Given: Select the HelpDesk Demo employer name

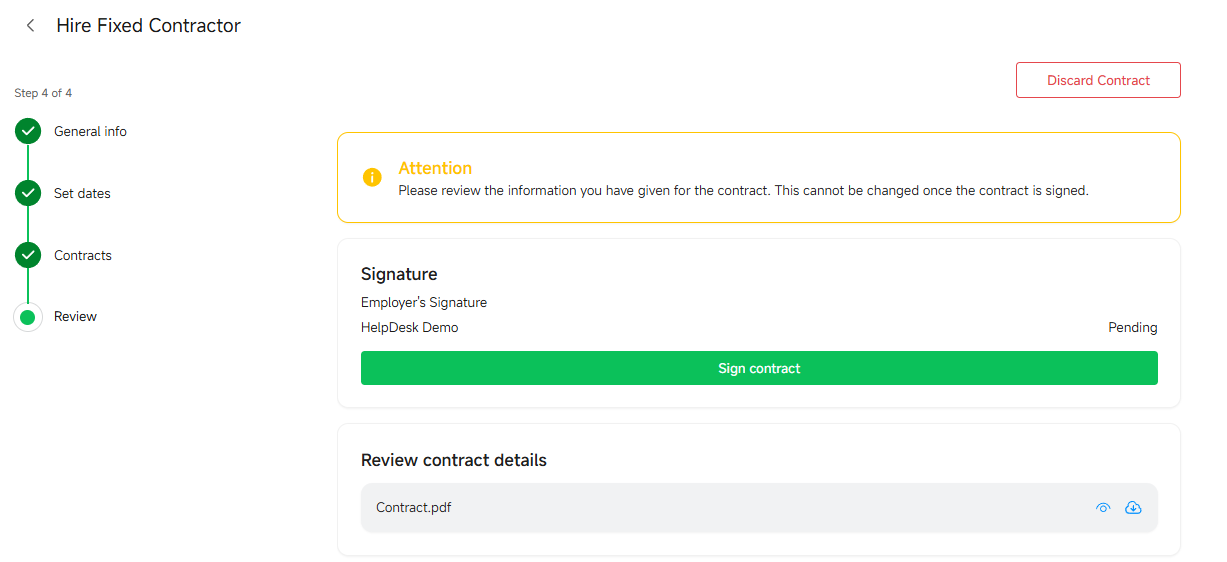Looking at the screenshot, I should (410, 327).
